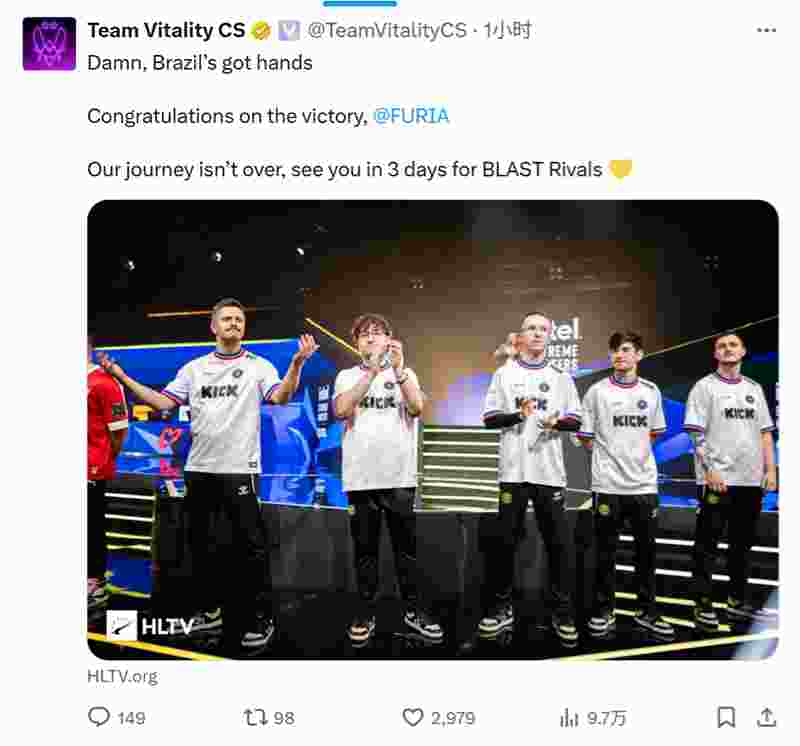Screen dimensions: 800x746
Task: Open the reply comment icon
Action: [99, 717]
